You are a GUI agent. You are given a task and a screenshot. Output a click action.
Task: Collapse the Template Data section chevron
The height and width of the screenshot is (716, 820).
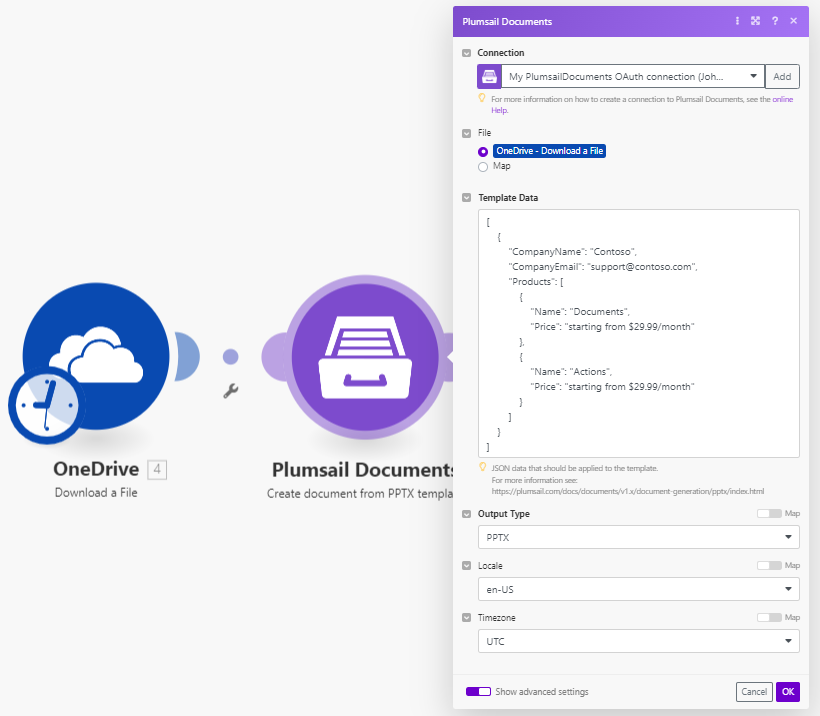click(466, 198)
